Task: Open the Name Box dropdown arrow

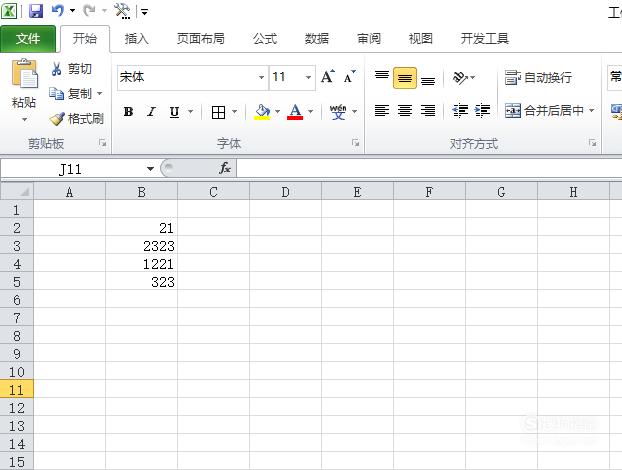Action: (x=150, y=169)
